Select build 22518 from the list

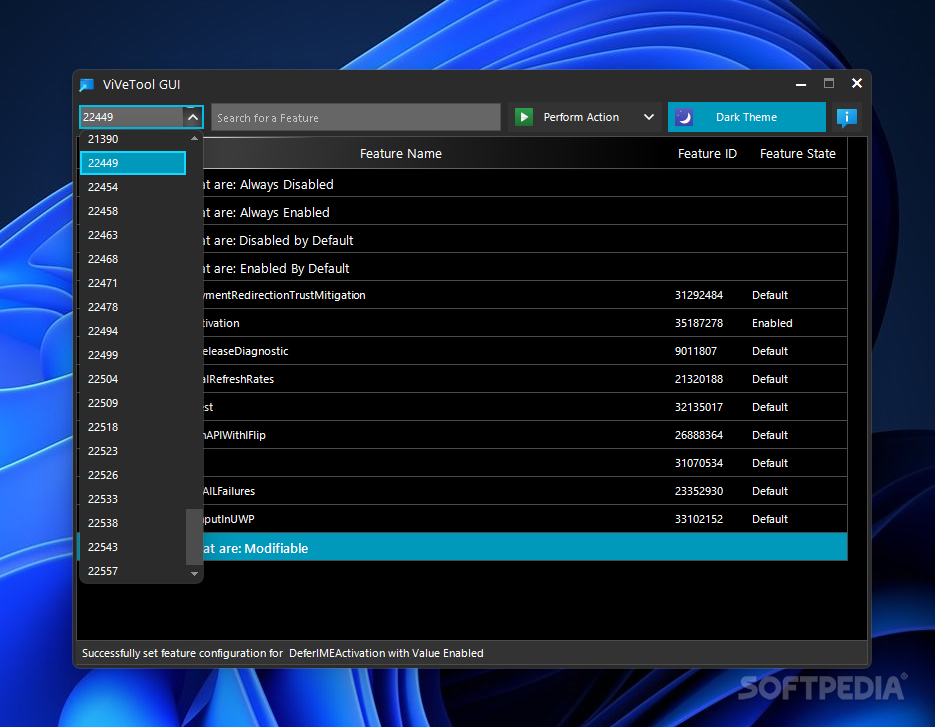point(133,427)
